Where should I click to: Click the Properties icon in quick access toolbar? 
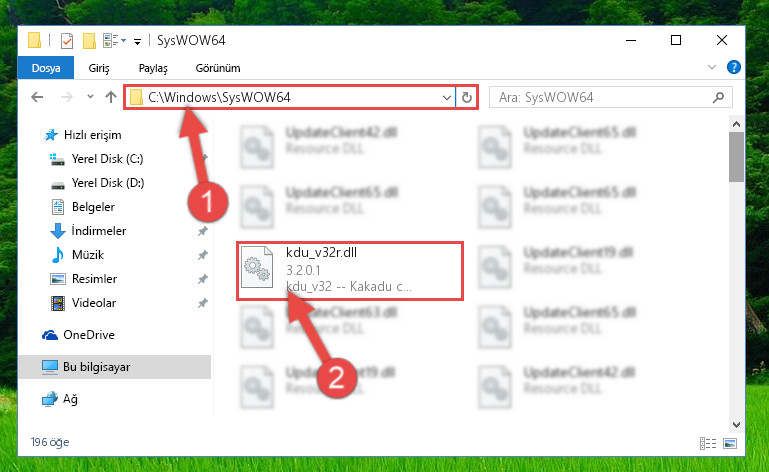[67, 41]
